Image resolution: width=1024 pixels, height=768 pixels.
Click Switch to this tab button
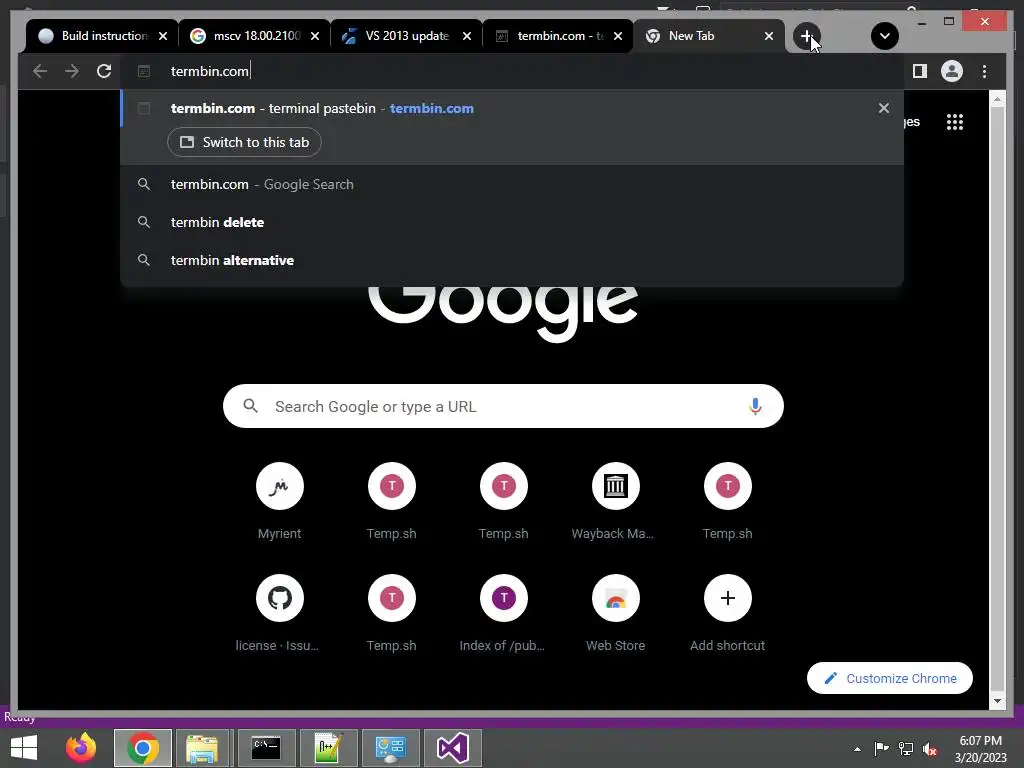tap(244, 142)
